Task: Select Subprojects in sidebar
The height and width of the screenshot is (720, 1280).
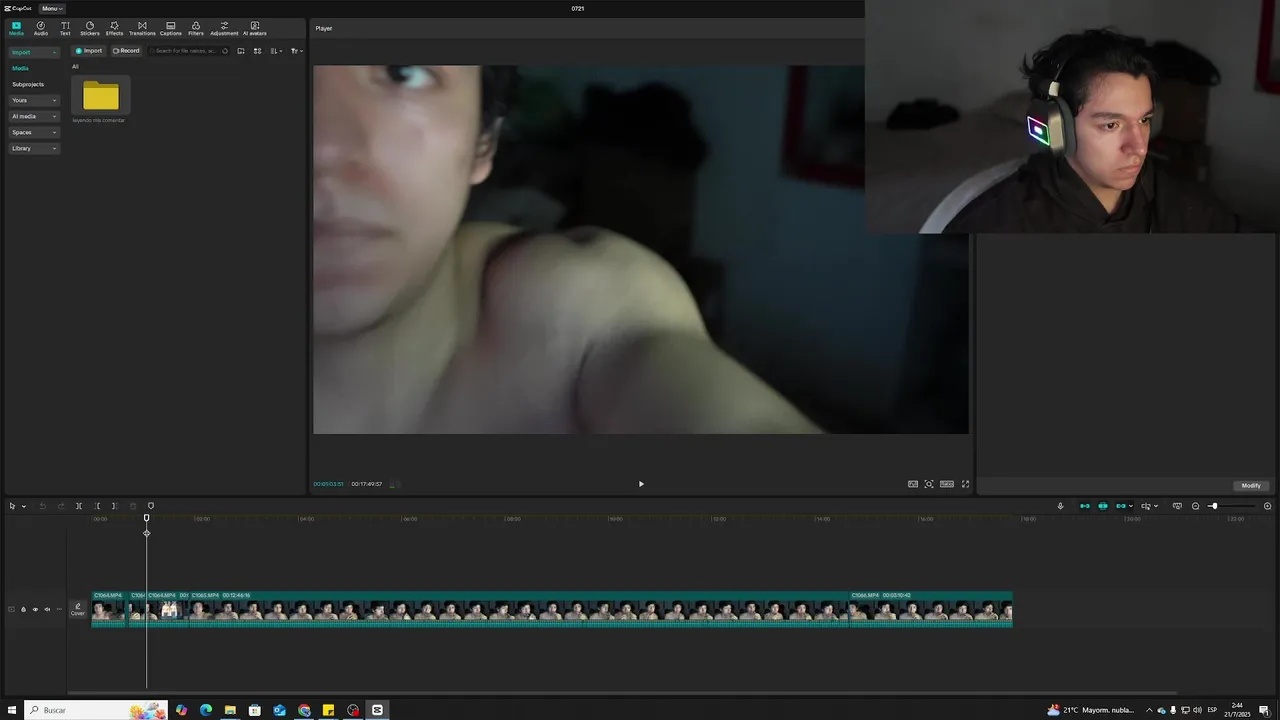Action: click(28, 84)
